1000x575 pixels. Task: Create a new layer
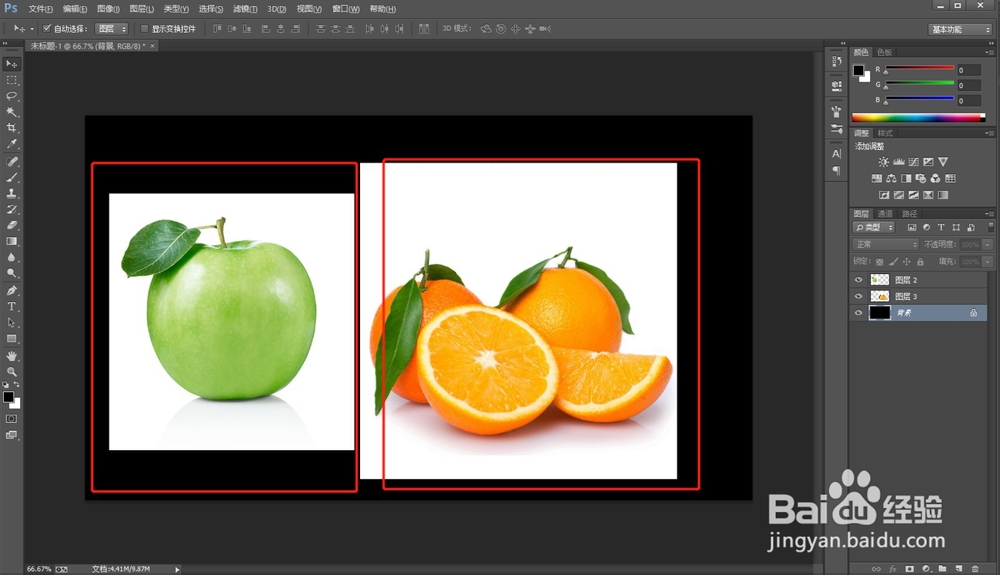(x=959, y=569)
